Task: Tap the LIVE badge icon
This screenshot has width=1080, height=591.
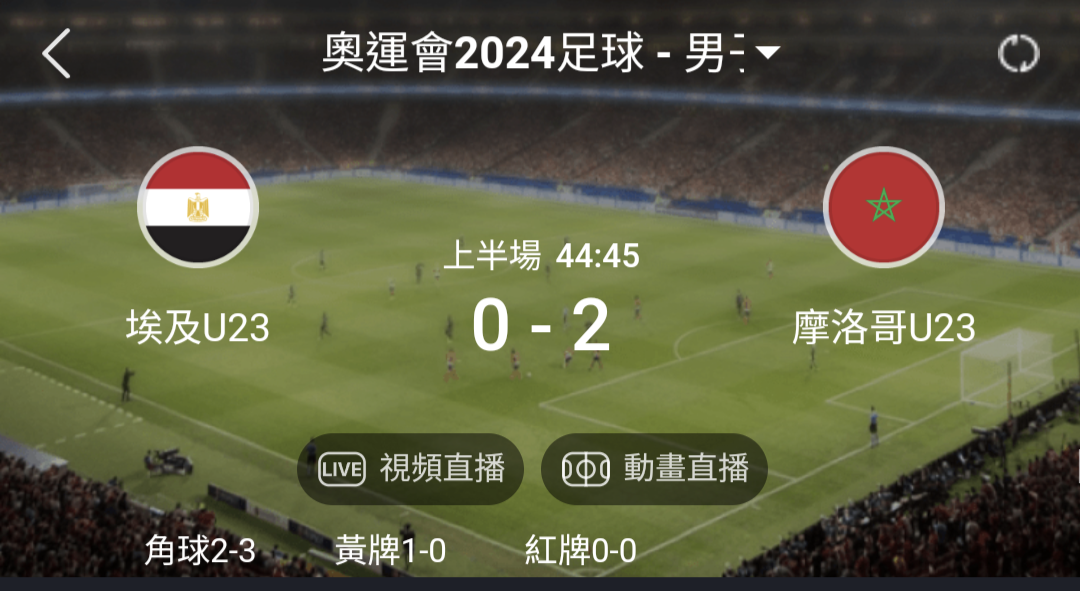Action: tap(342, 470)
